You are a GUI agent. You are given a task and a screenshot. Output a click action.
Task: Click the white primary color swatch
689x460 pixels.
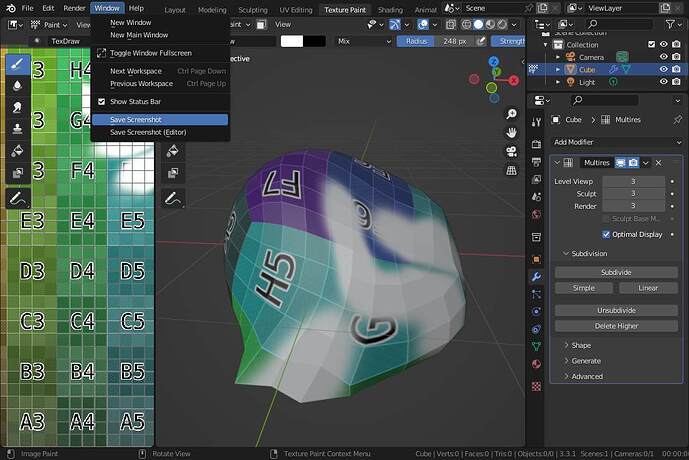pos(292,41)
